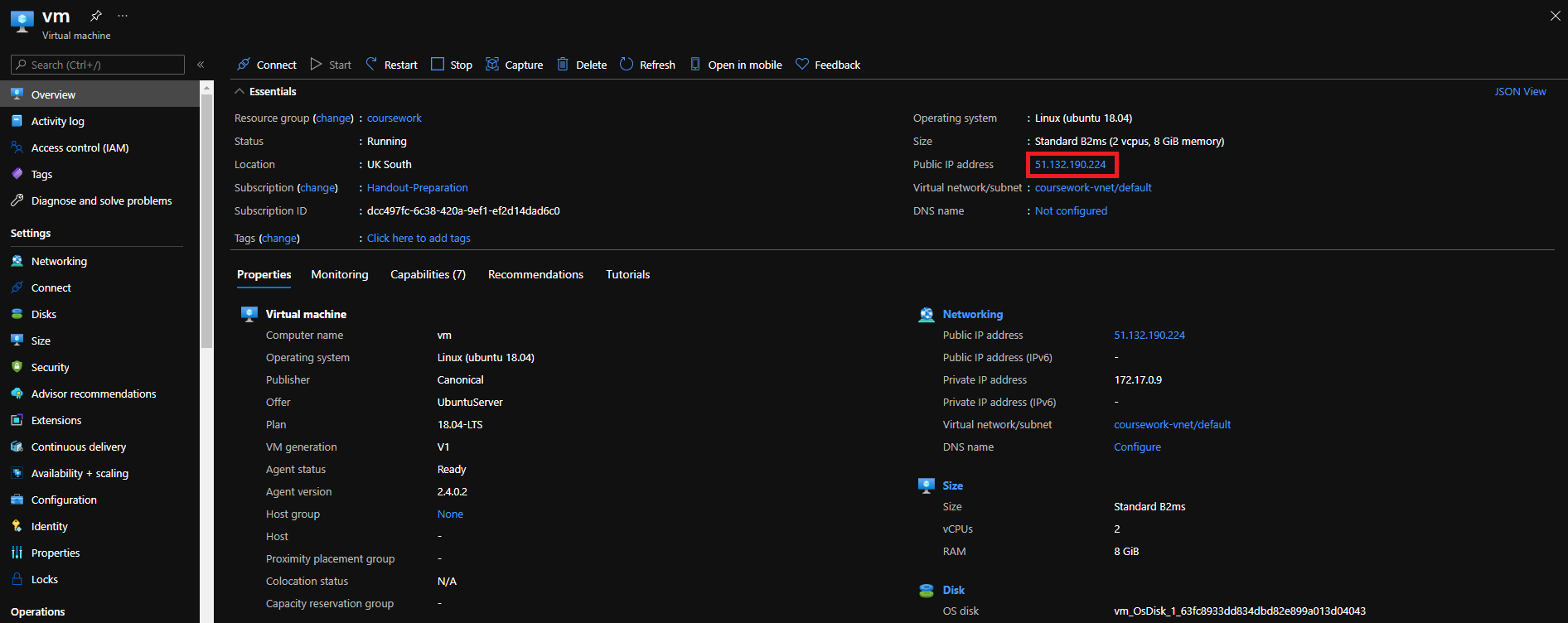
Task: Select the Properties tab
Action: click(264, 275)
